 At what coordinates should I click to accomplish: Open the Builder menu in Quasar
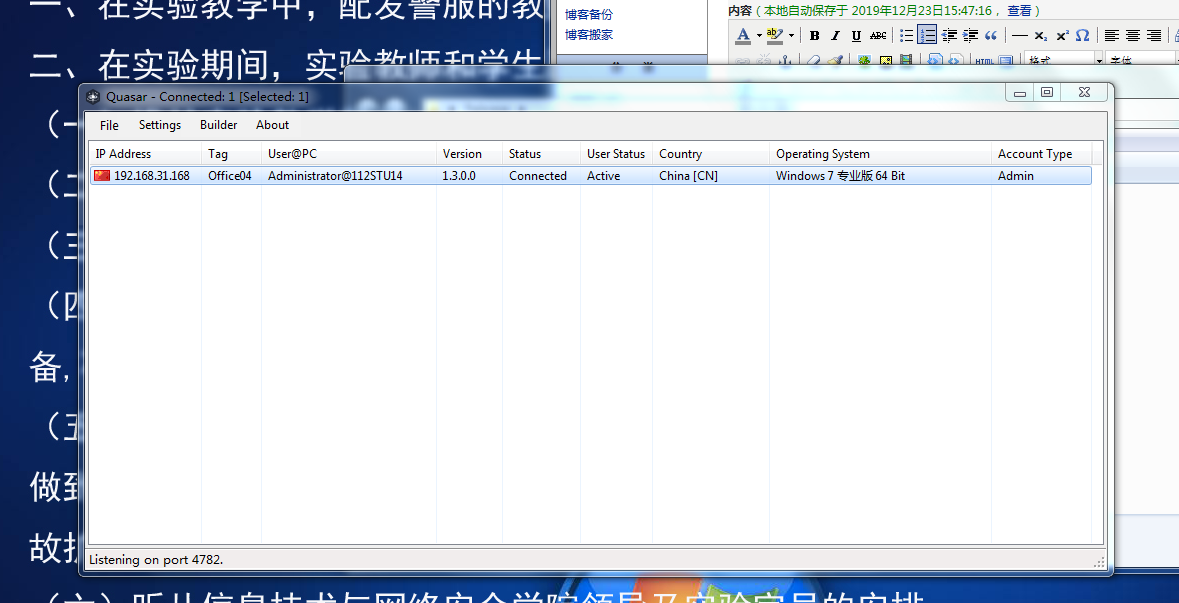point(218,125)
